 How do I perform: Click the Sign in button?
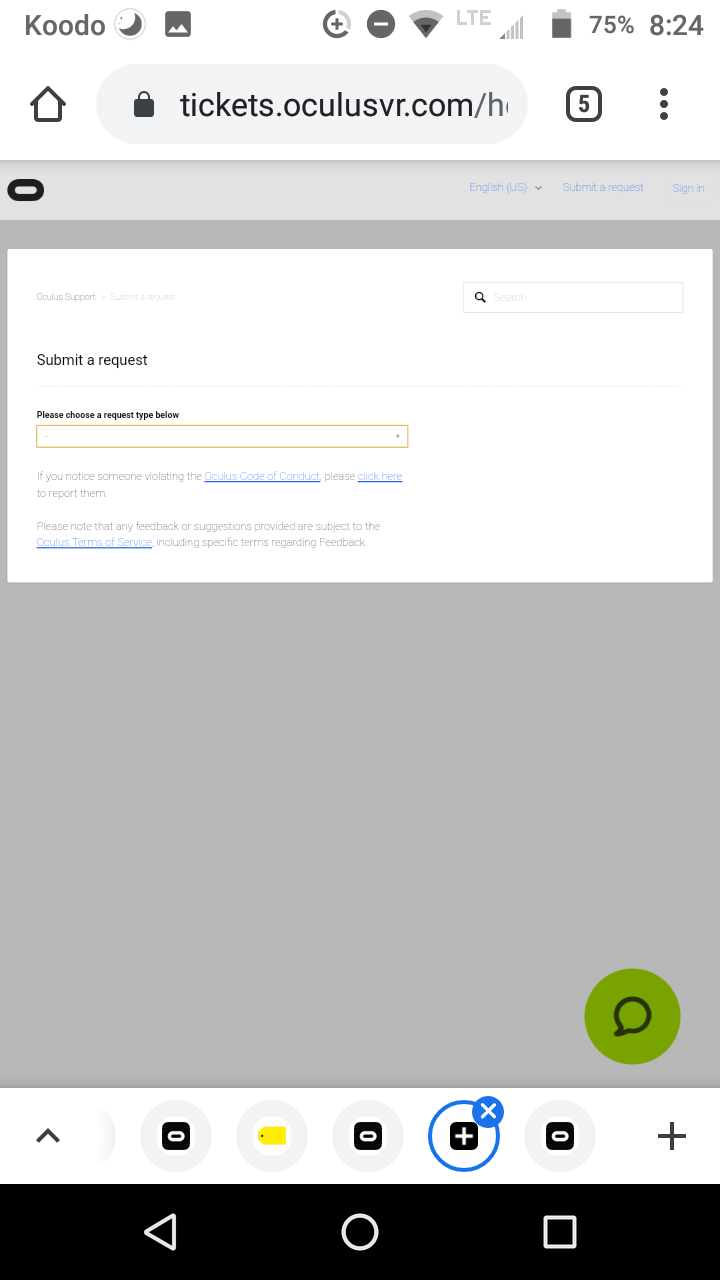[688, 188]
